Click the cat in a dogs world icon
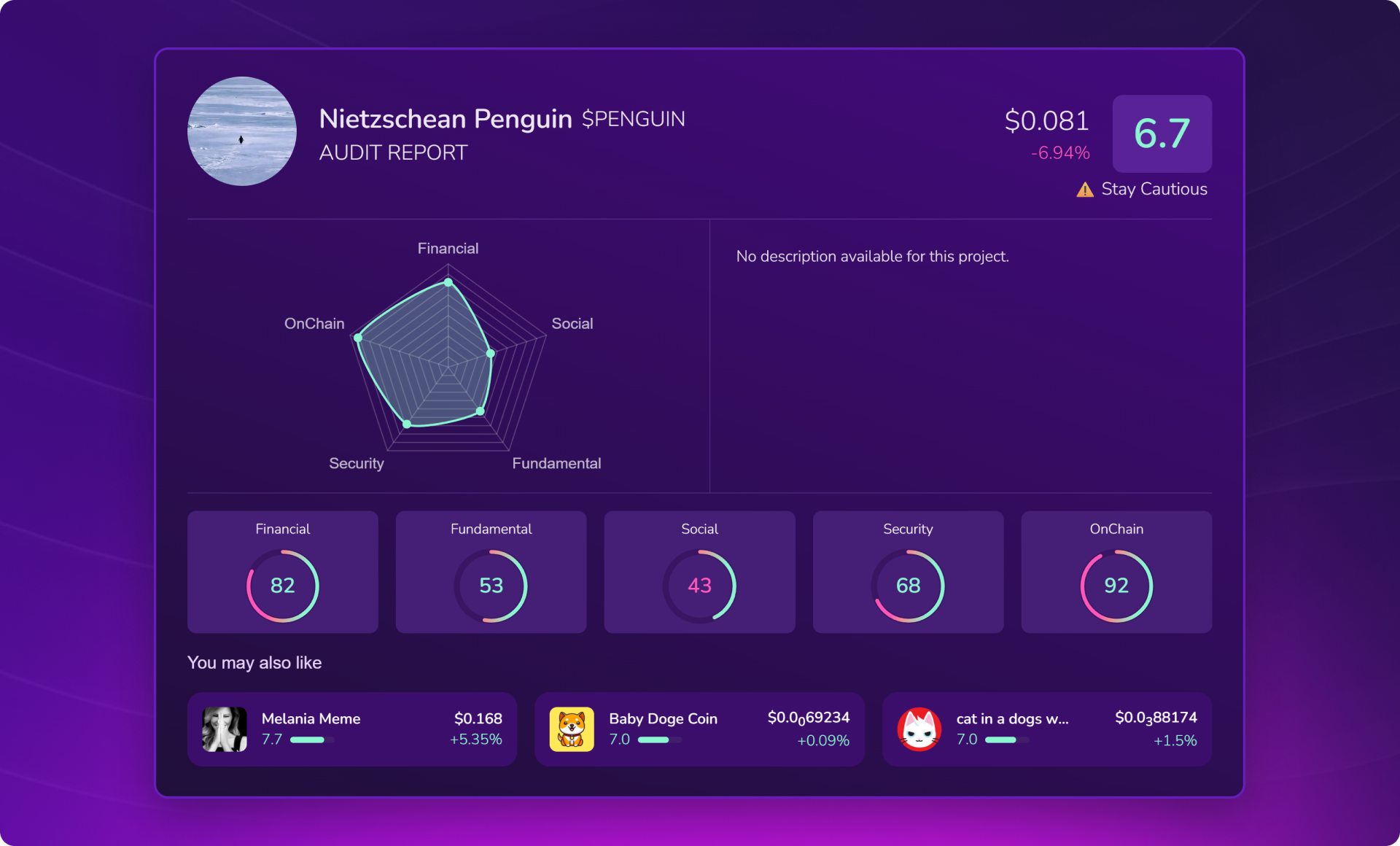Viewport: 1400px width, 846px height. click(x=919, y=729)
